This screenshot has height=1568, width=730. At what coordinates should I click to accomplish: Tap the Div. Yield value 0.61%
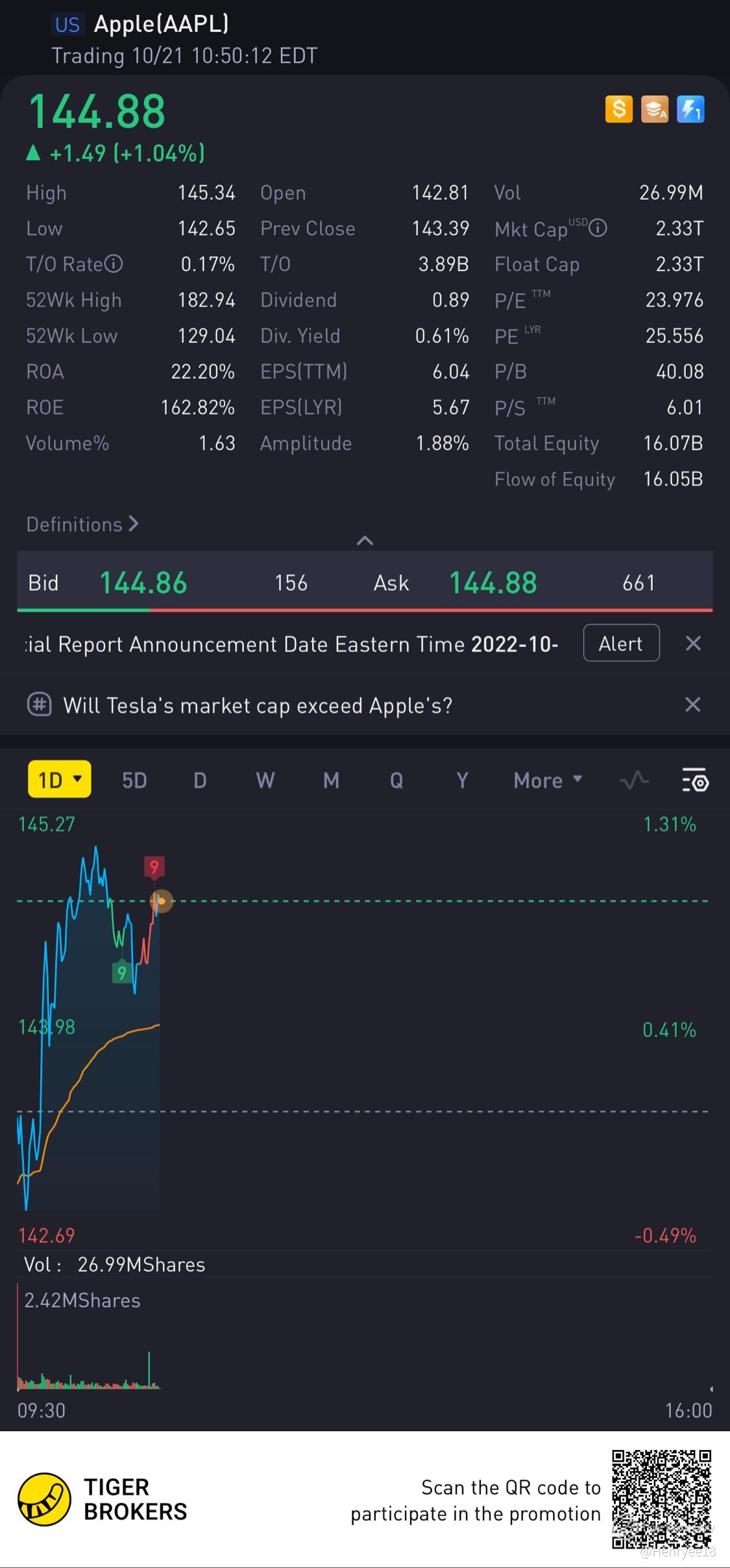(442, 335)
